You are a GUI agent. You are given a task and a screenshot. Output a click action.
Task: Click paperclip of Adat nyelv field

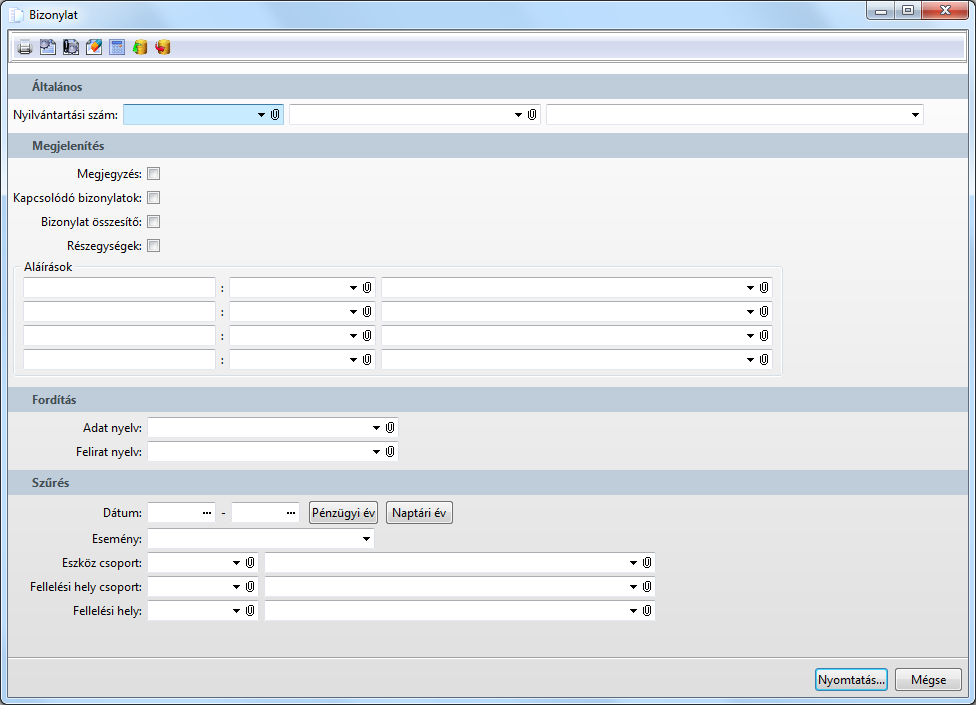click(x=390, y=427)
